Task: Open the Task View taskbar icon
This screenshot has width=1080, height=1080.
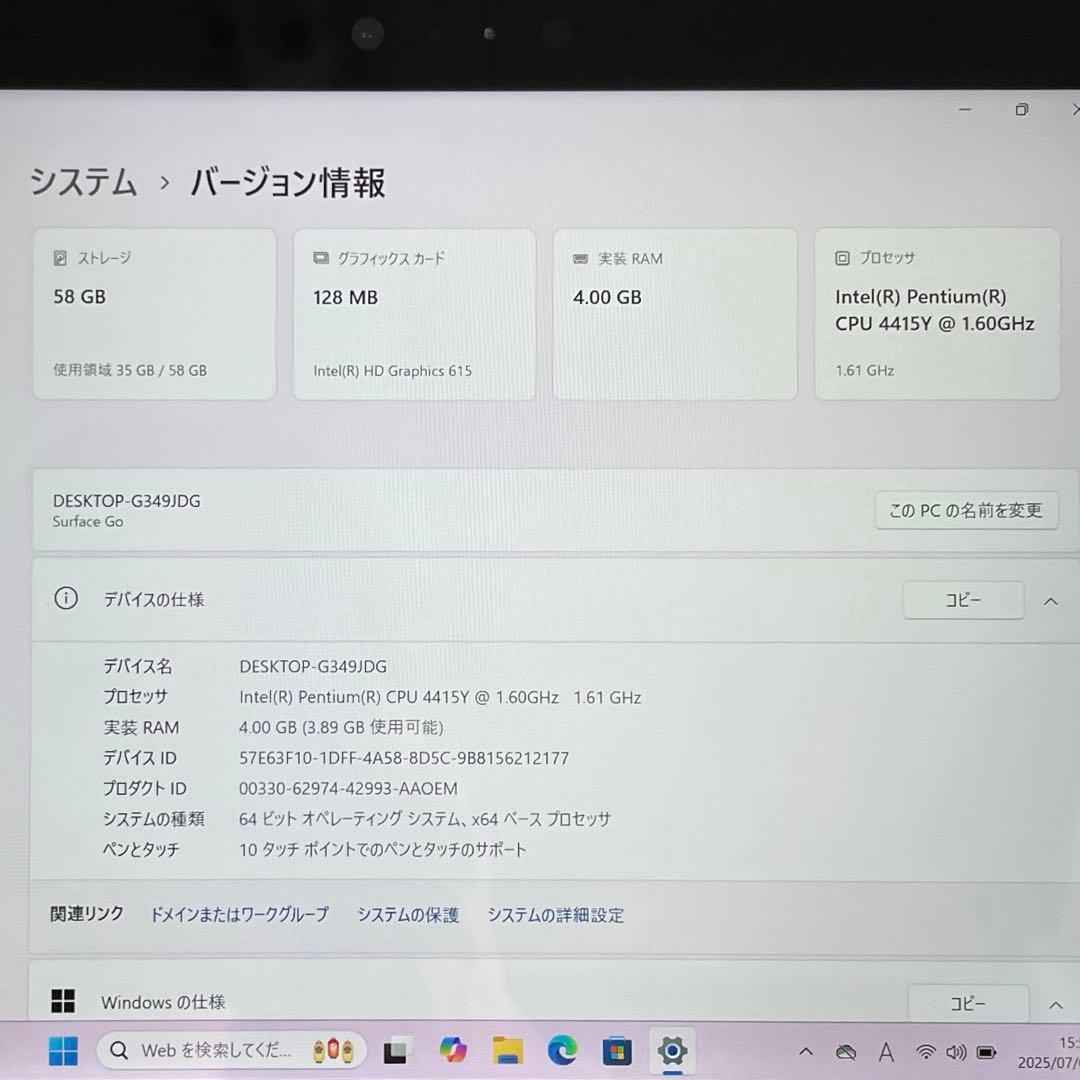Action: (397, 1050)
